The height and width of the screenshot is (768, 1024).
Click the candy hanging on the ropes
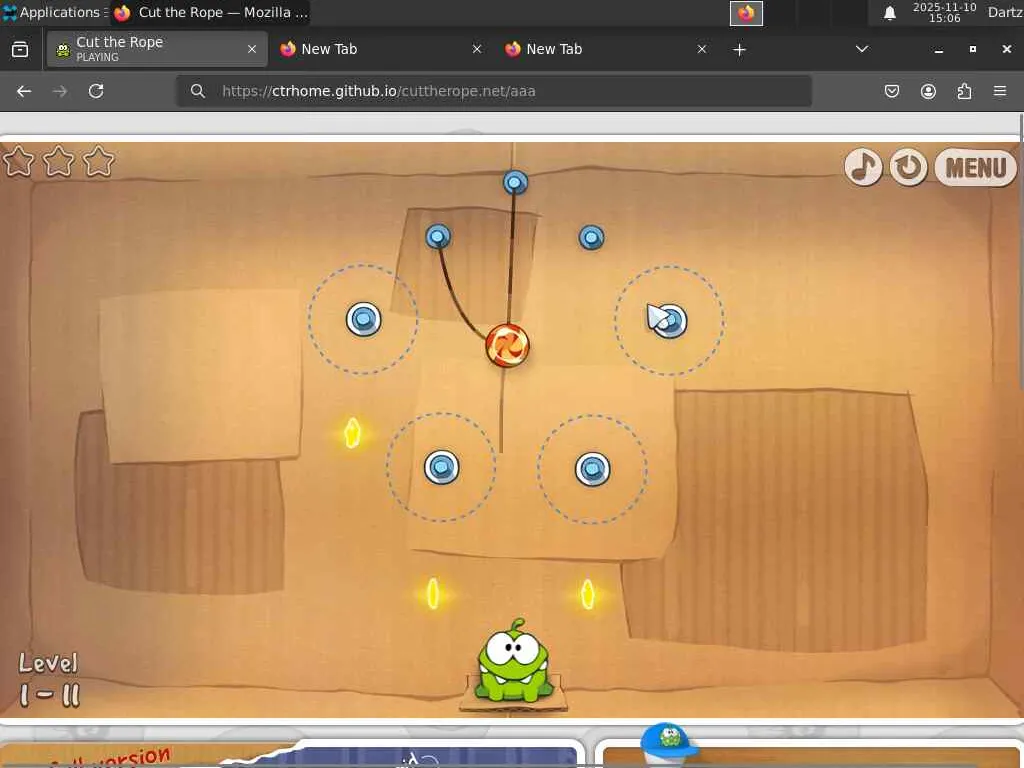coord(507,345)
